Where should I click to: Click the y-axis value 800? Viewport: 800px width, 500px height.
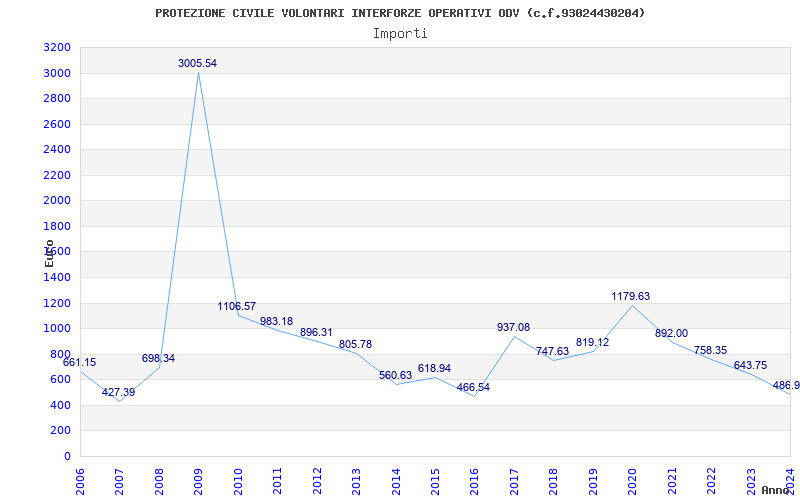[61, 354]
